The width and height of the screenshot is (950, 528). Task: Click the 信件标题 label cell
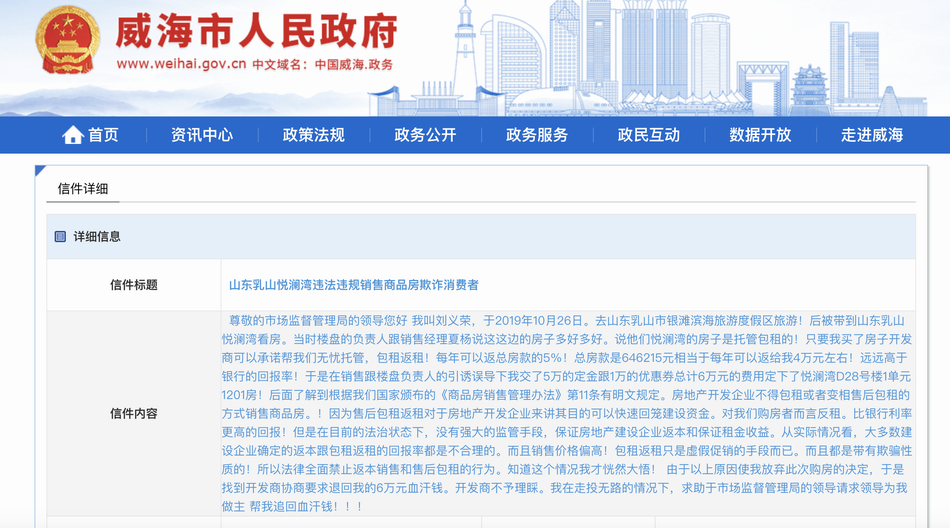[134, 285]
